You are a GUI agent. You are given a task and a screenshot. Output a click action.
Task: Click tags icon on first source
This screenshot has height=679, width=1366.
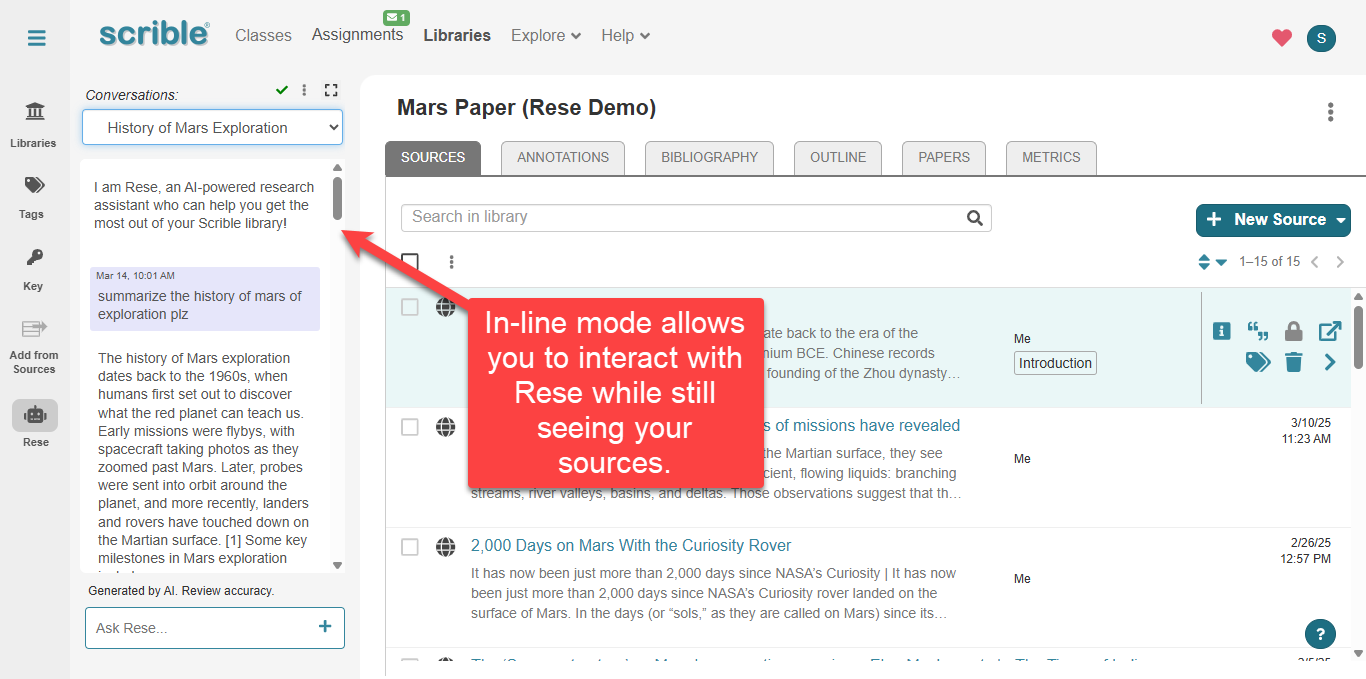[1257, 362]
